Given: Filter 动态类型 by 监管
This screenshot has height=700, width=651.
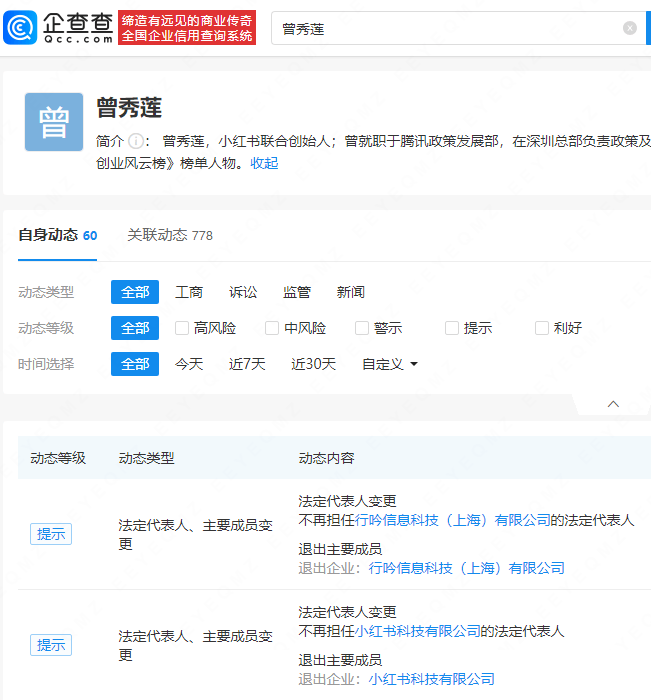Looking at the screenshot, I should [297, 292].
